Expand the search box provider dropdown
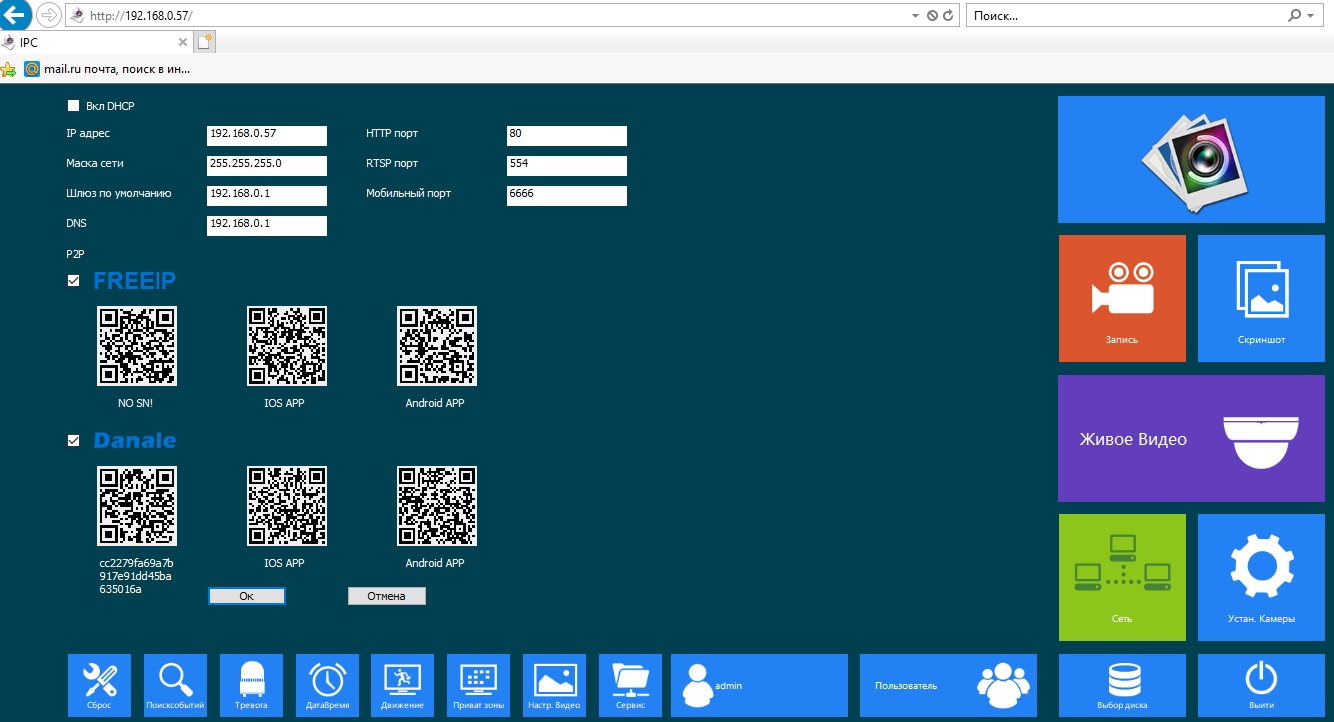Screen dimensions: 1334x722 click(x=1311, y=16)
